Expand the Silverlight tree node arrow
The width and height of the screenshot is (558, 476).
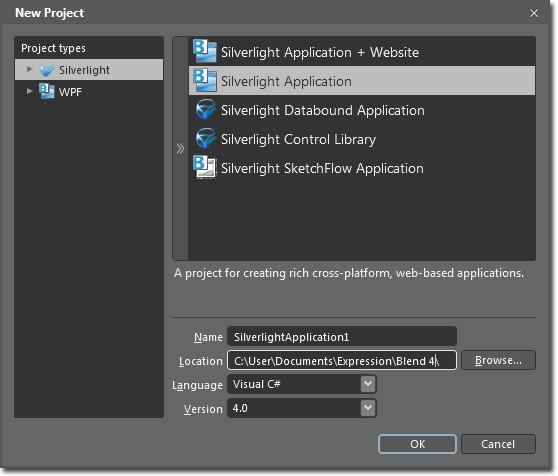click(30, 69)
